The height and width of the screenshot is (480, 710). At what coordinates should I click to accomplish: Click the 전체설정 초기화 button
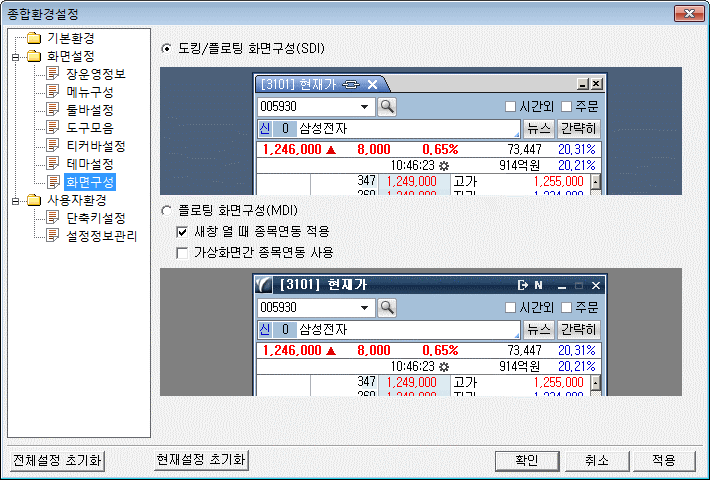click(57, 460)
